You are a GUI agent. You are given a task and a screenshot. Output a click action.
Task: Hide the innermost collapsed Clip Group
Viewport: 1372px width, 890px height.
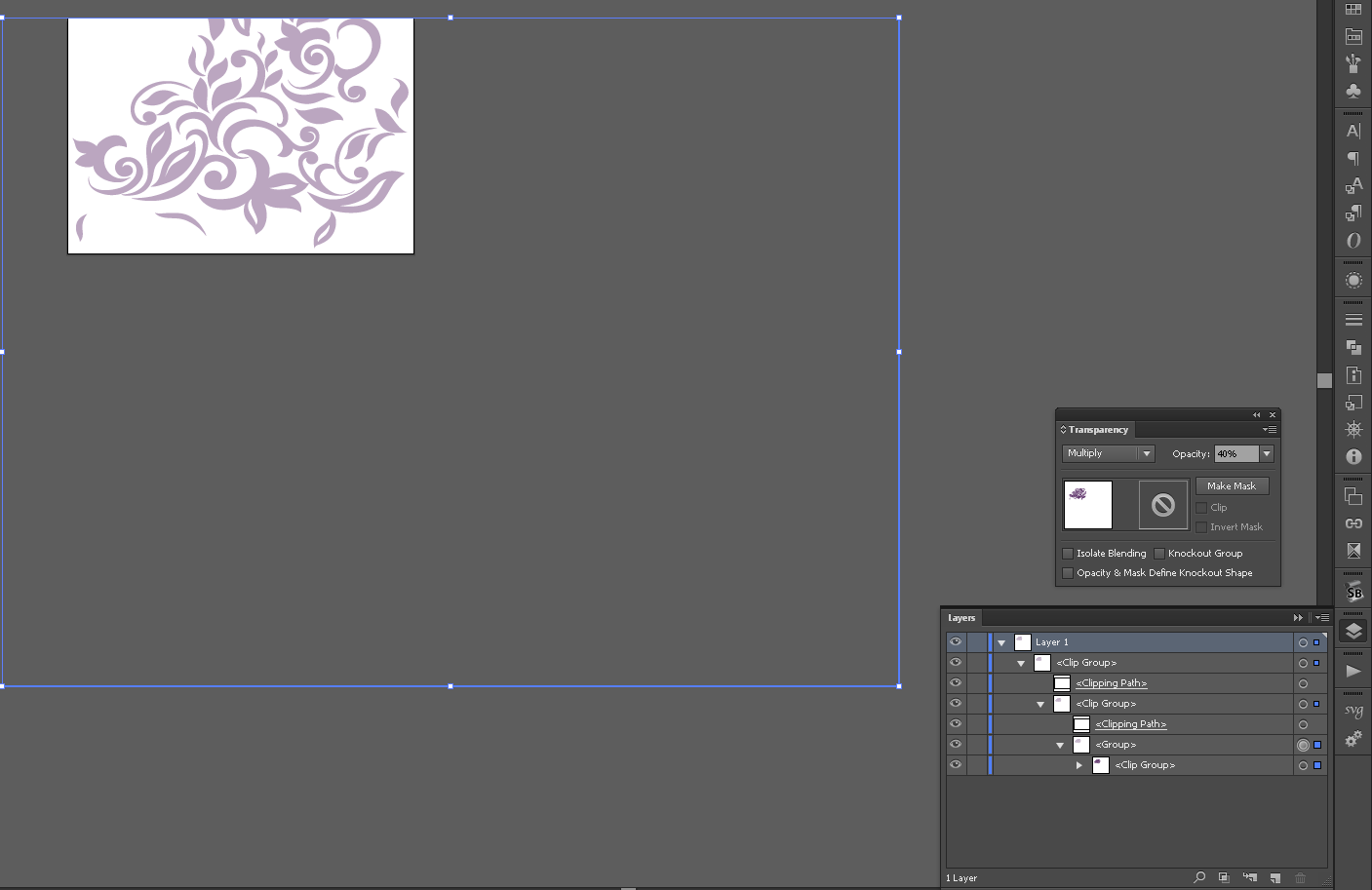pos(956,764)
